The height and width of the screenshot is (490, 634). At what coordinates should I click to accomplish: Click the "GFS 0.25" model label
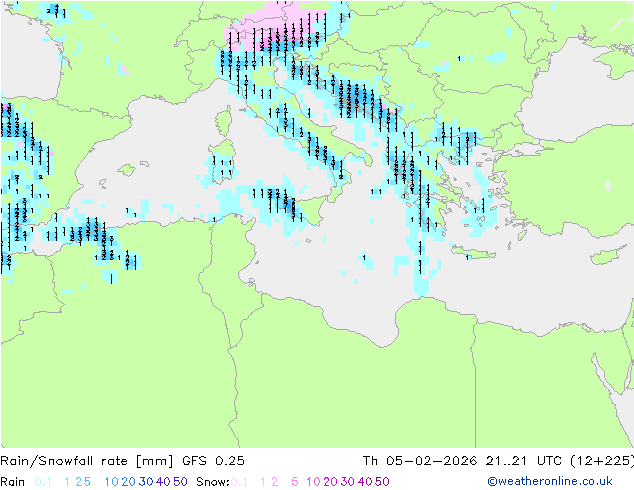point(213,461)
